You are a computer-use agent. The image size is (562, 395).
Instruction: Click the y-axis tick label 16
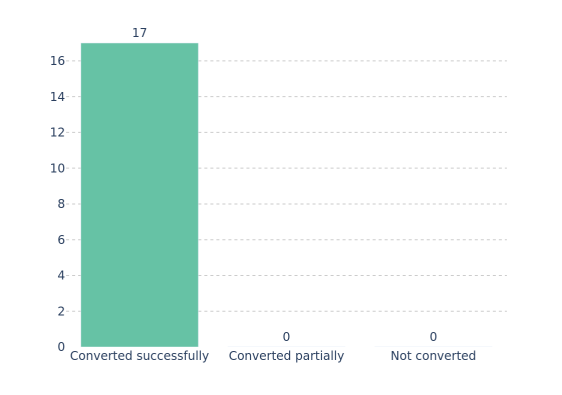(57, 61)
